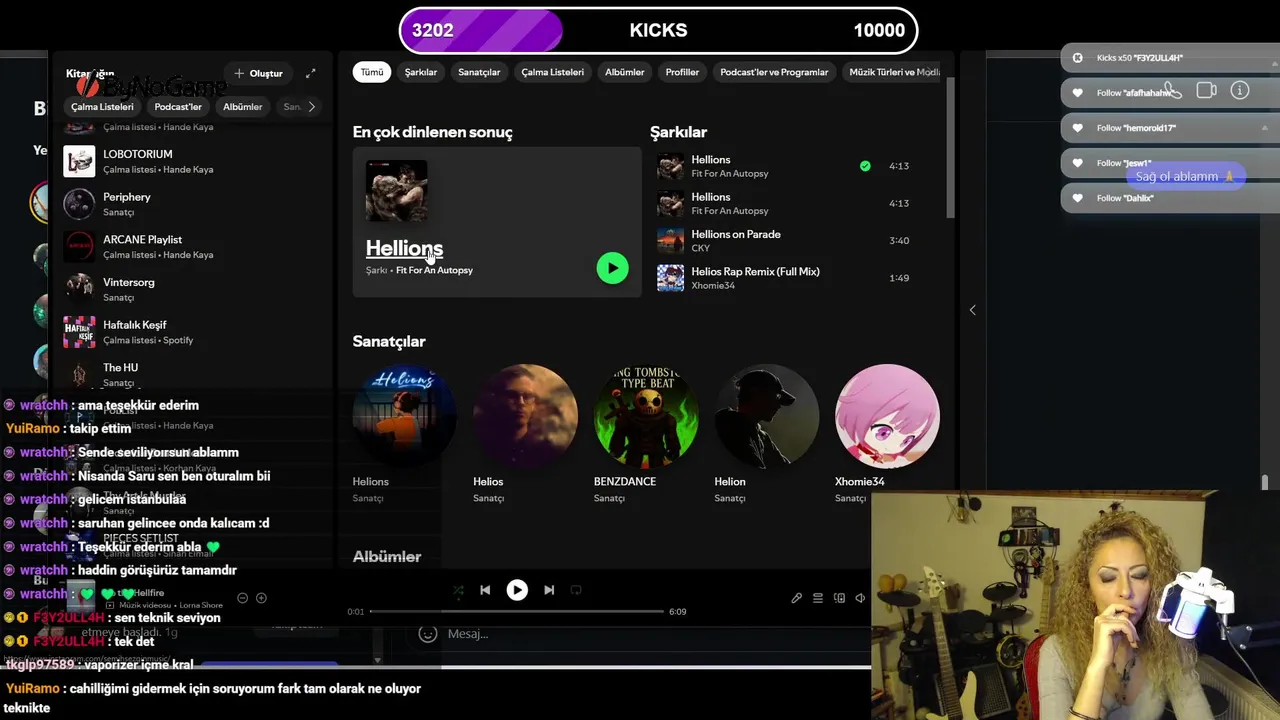The width and height of the screenshot is (1280, 720).
Task: Open chat info icon in background window
Action: click(x=1240, y=90)
